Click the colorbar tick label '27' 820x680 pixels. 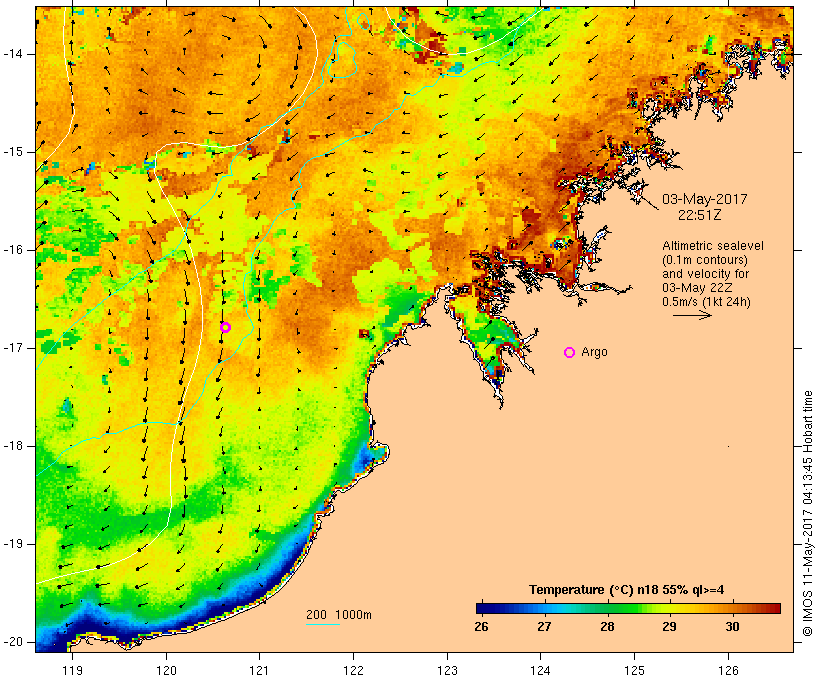(544, 627)
